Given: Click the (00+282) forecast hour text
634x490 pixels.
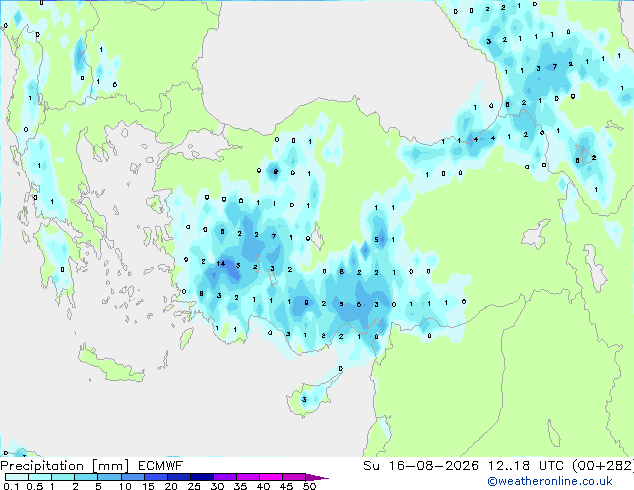Looking at the screenshot, I should coord(602,466).
